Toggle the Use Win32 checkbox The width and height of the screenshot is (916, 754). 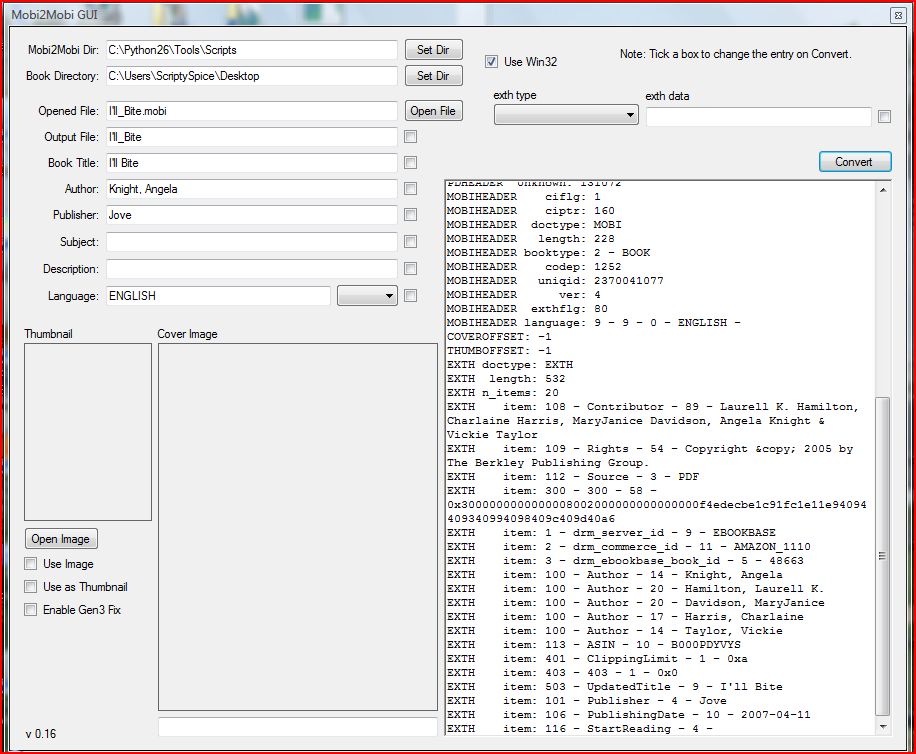click(491, 61)
